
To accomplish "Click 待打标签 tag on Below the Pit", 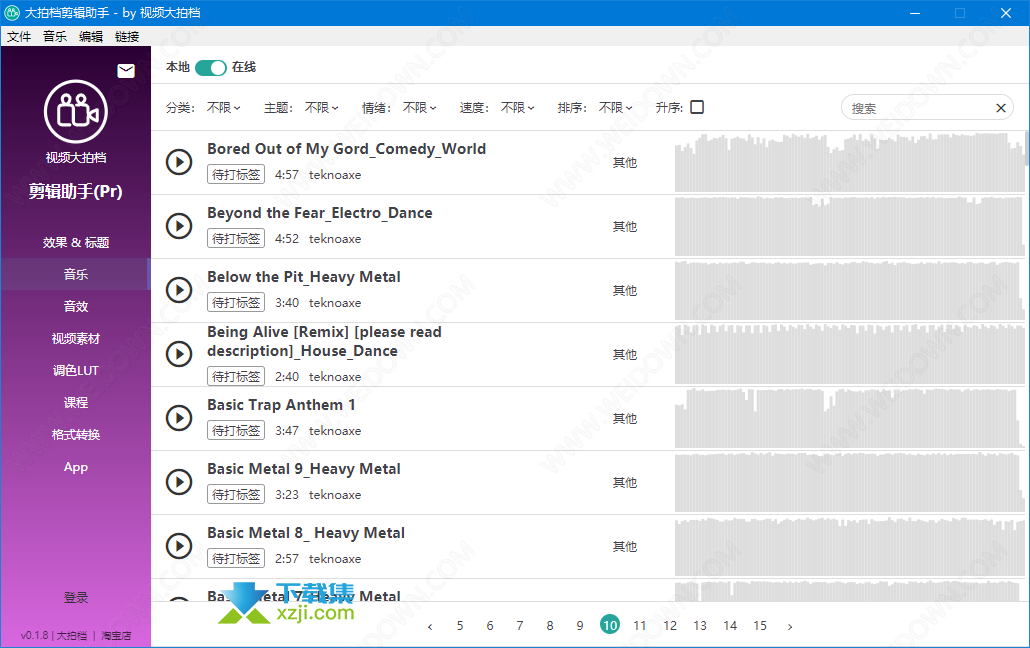I will (236, 302).
